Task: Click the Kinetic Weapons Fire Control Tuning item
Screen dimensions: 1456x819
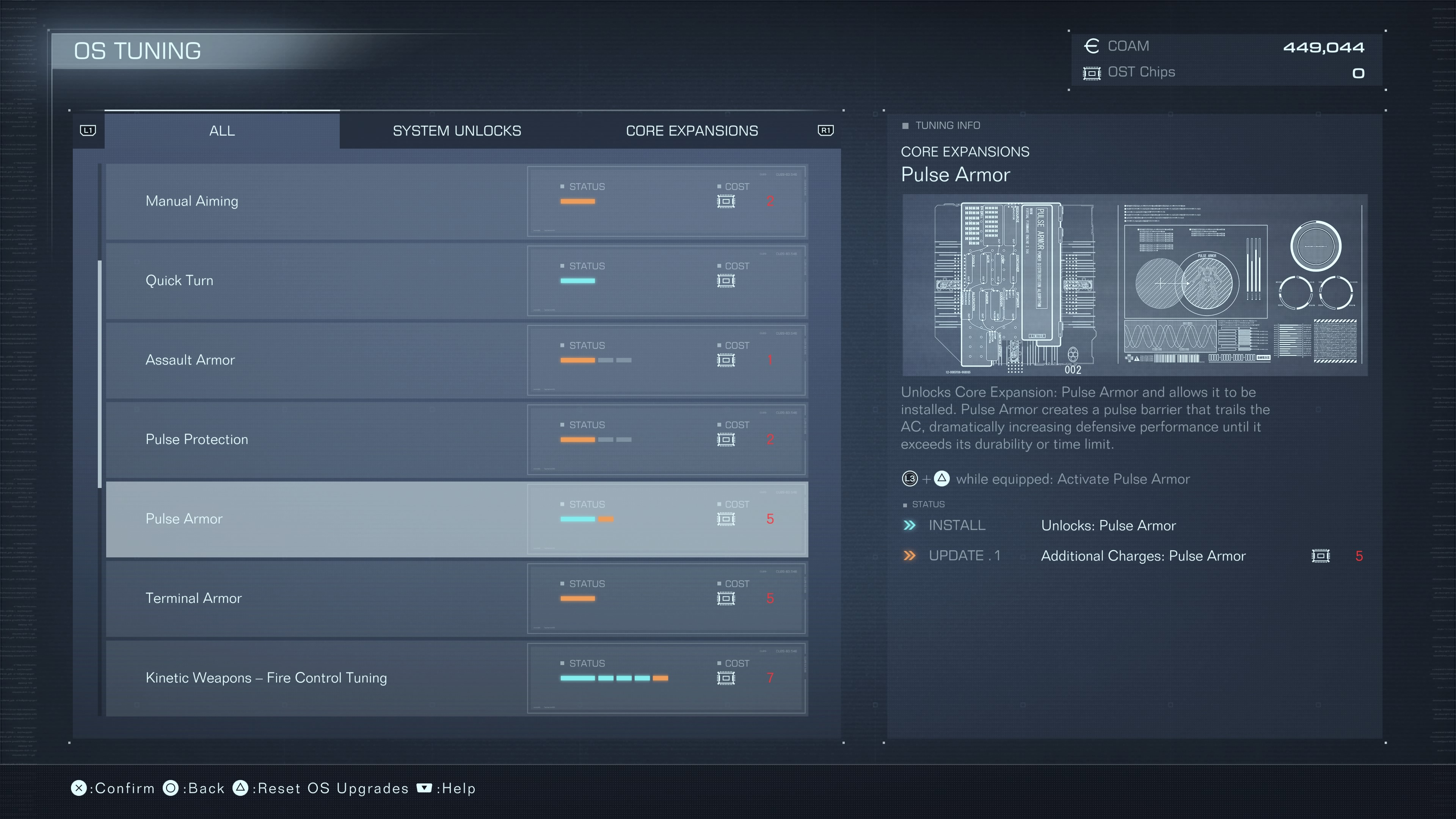Action: pyautogui.click(x=456, y=678)
